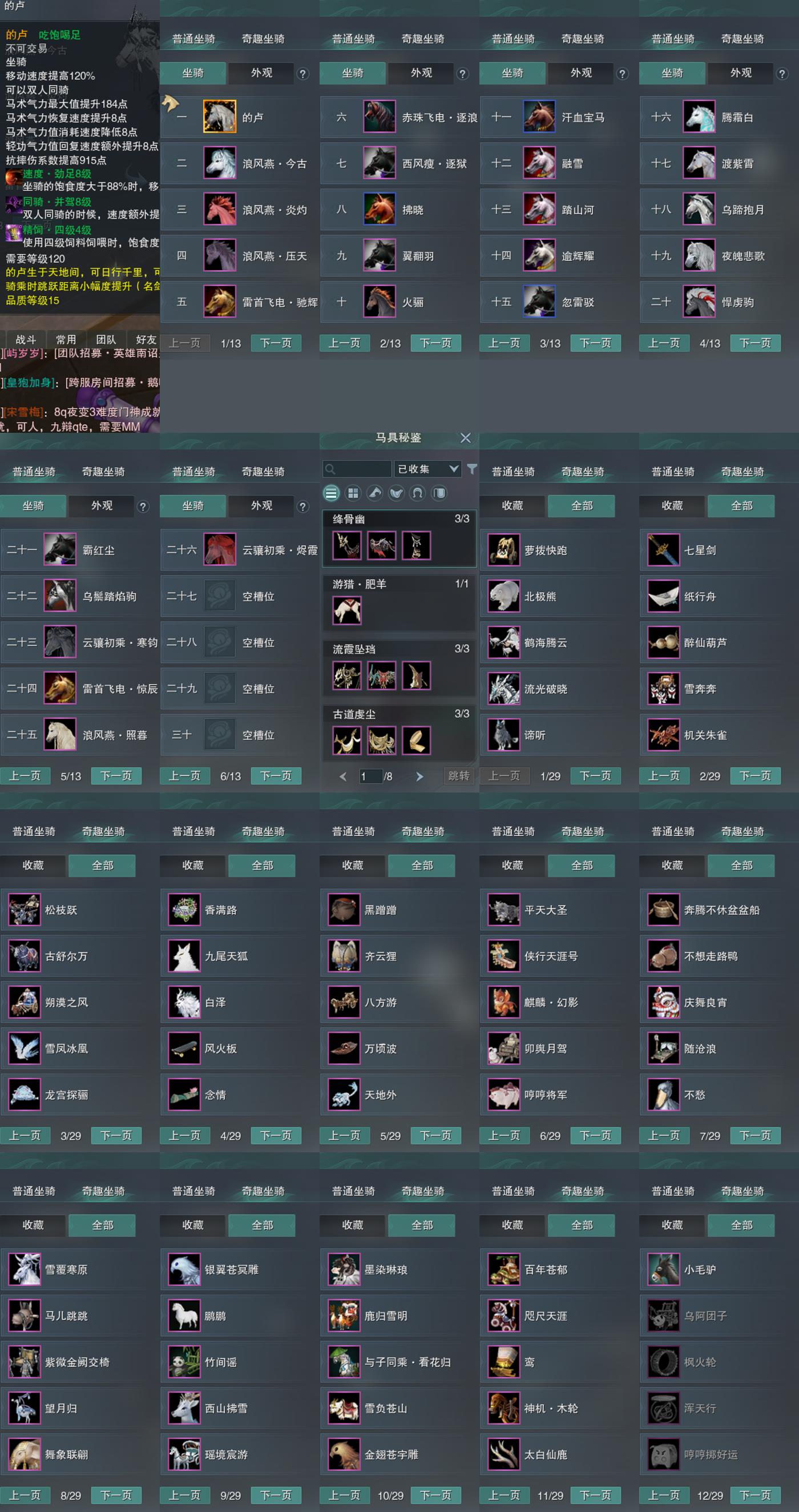
Task: Select 收藏 tab on the 1/29 panel
Action: 513,505
